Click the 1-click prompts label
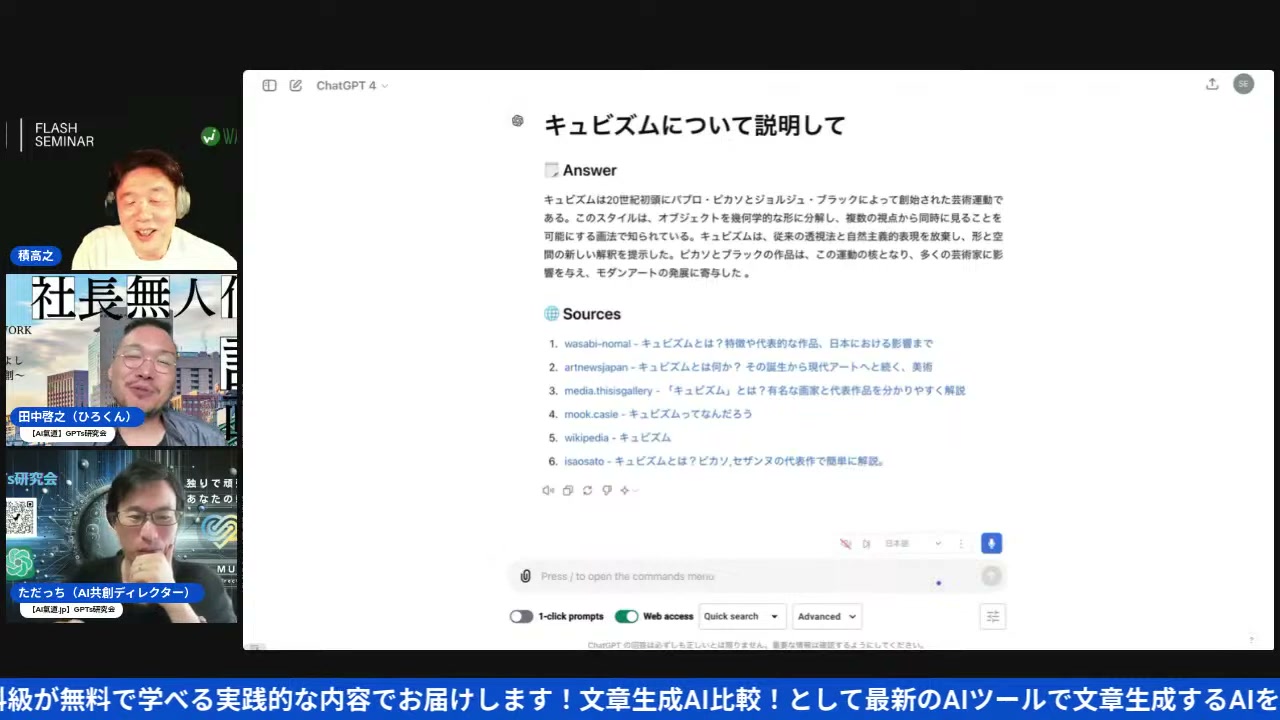 (571, 616)
